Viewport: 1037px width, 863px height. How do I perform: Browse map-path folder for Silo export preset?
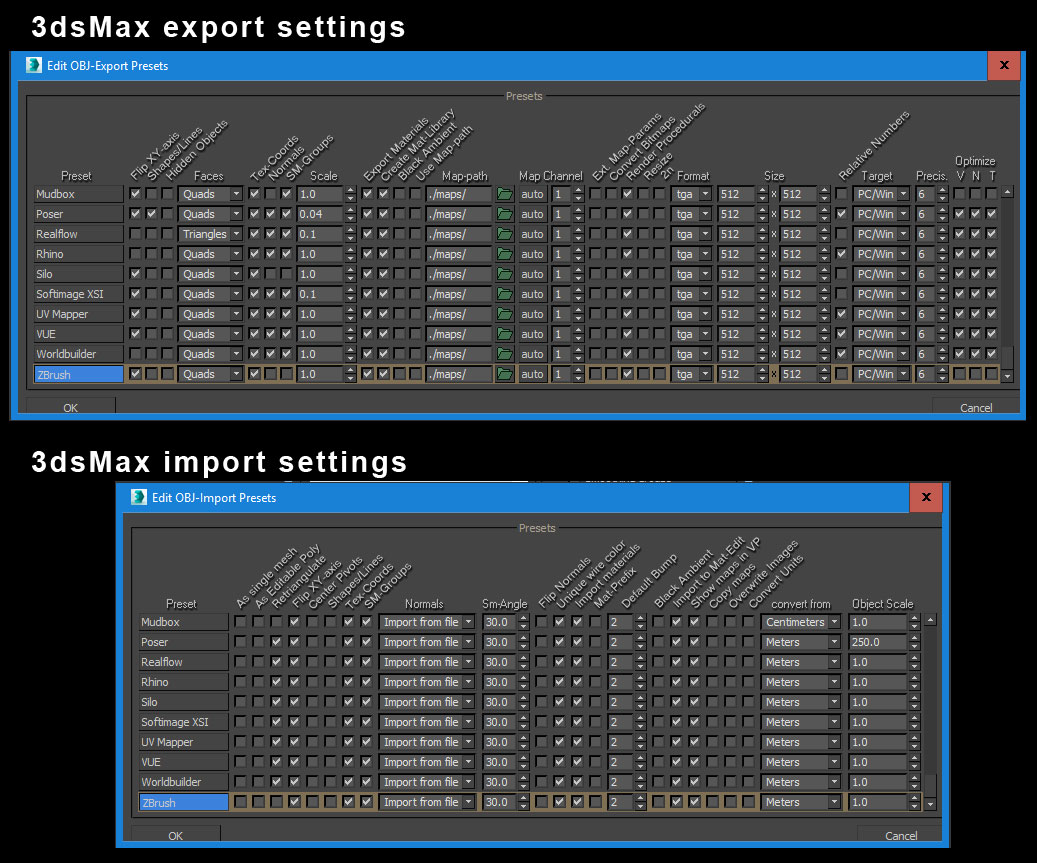(505, 274)
